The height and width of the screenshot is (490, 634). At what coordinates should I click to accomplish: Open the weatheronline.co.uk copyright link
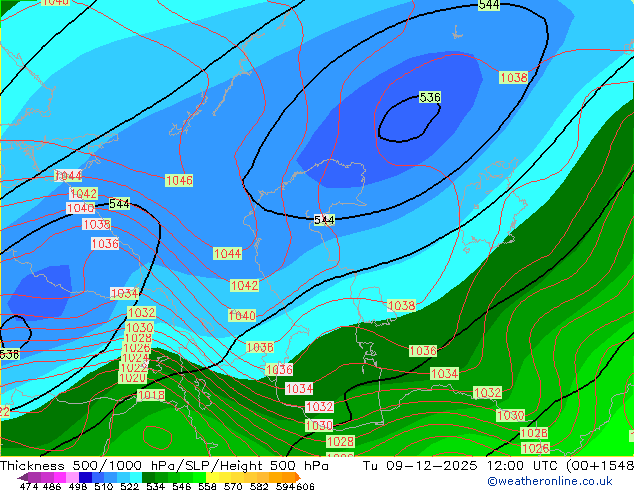tap(550, 481)
